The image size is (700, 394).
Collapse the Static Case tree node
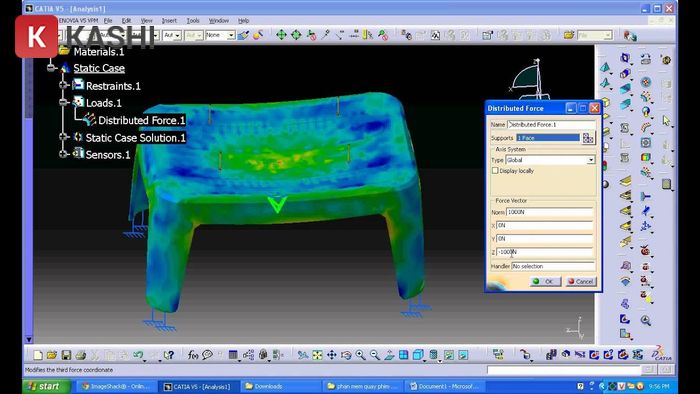point(52,68)
